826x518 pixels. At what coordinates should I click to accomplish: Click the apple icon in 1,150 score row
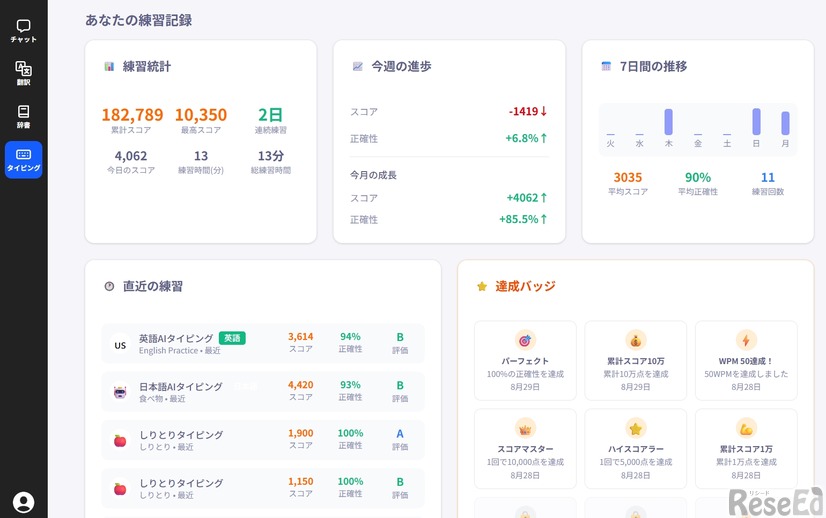coord(120,488)
